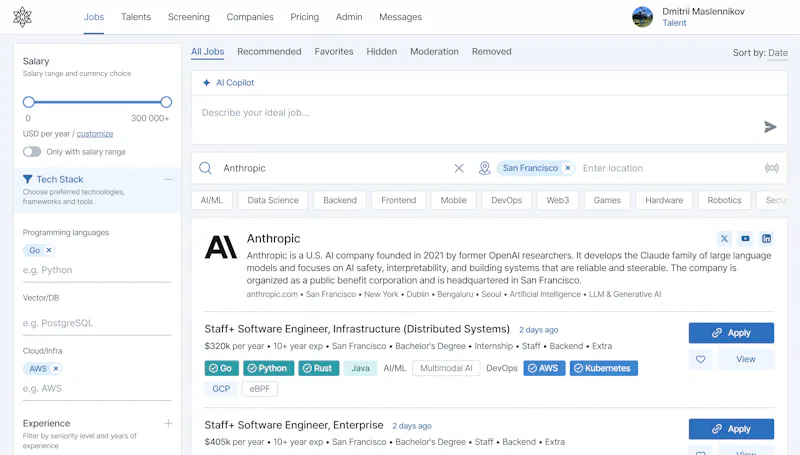800x455 pixels.
Task: Click the salary slider maximum handle
Action: (166, 102)
